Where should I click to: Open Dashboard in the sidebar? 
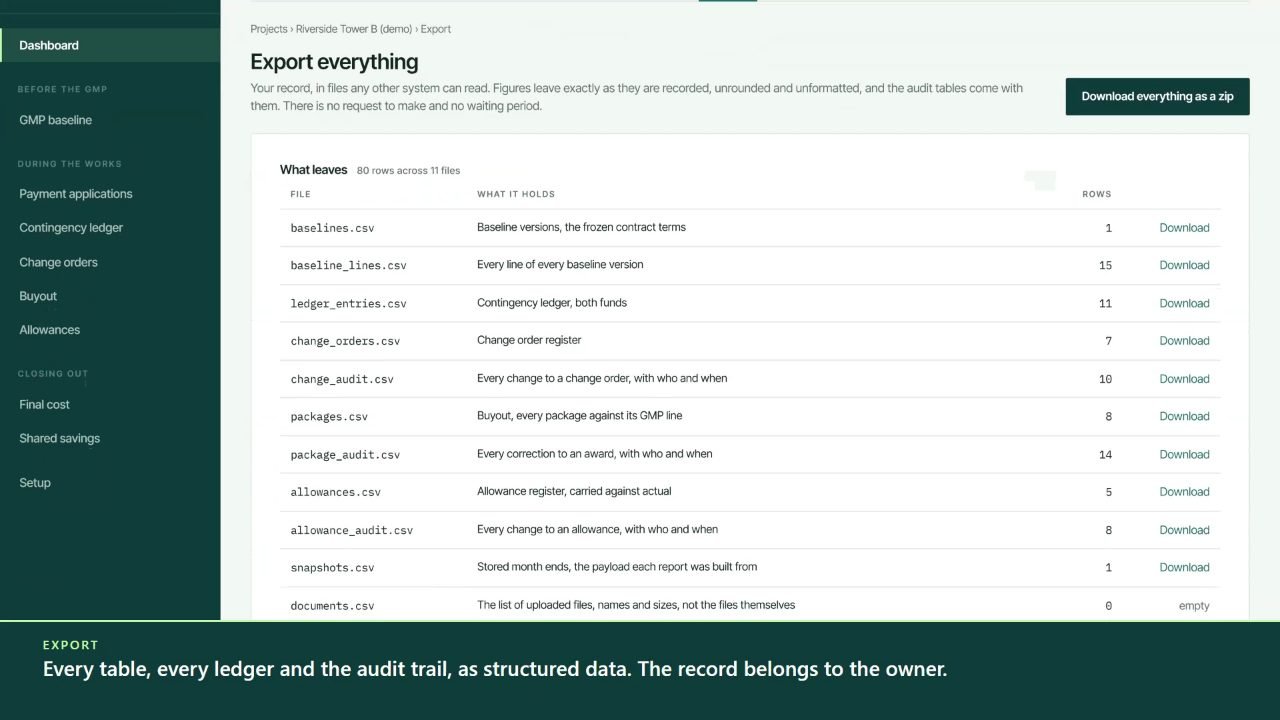pyautogui.click(x=110, y=45)
